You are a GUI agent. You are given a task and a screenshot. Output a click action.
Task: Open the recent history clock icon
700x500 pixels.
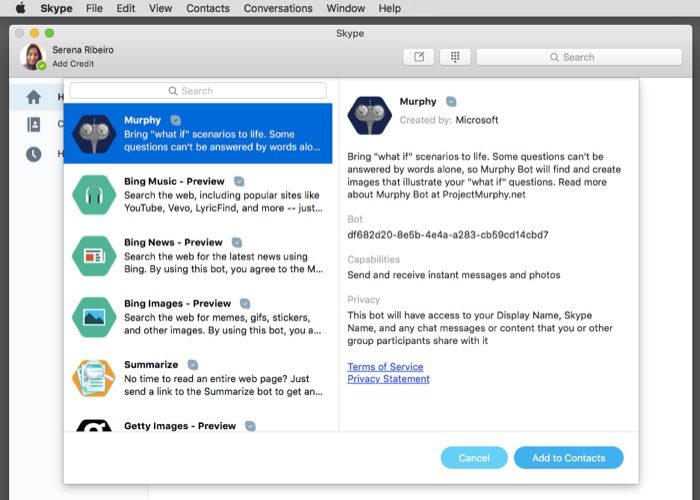(34, 154)
